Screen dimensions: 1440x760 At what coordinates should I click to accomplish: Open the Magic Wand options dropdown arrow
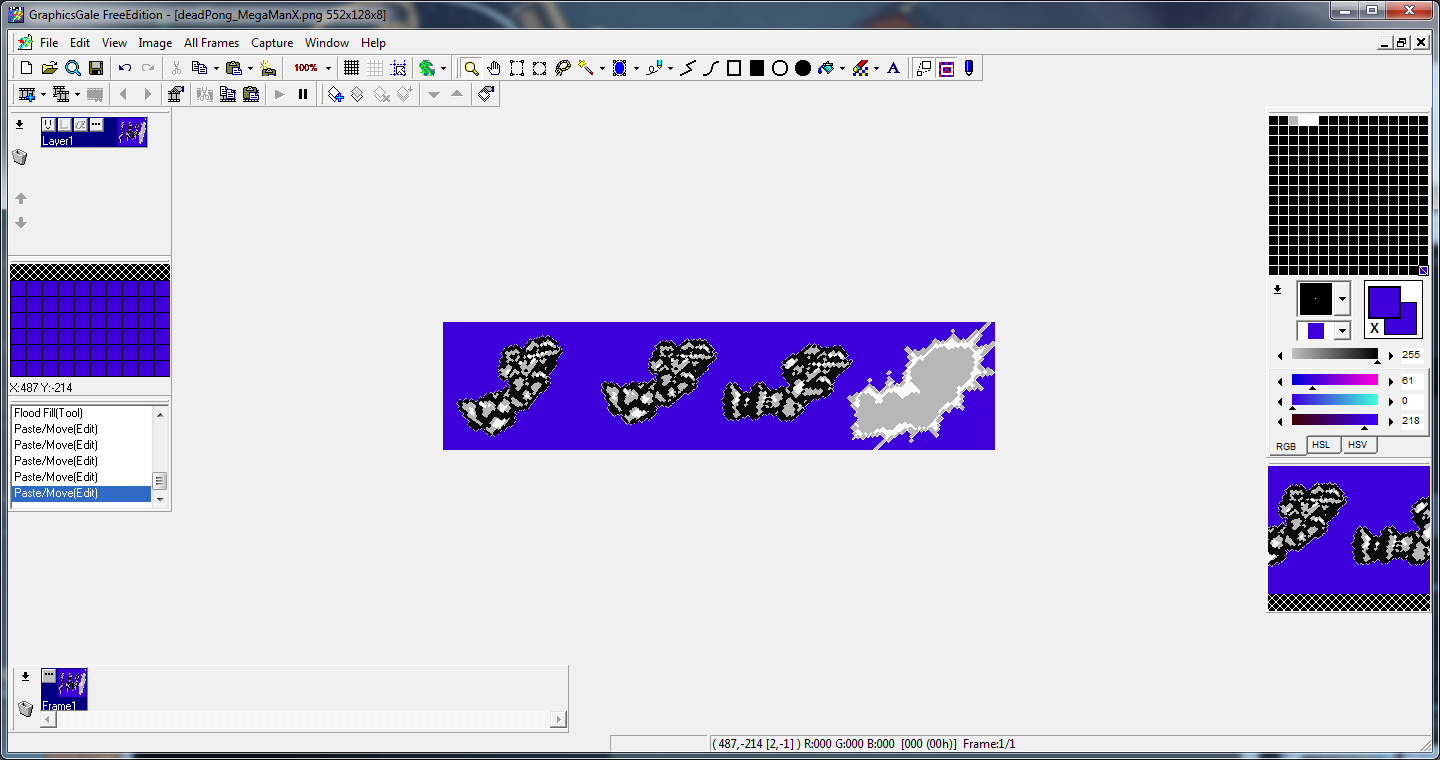pos(602,68)
